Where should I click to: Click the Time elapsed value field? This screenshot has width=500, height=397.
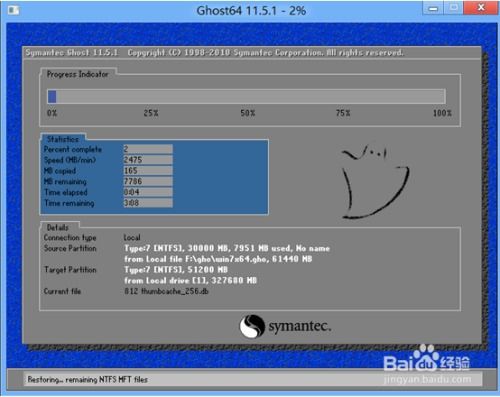(148, 192)
